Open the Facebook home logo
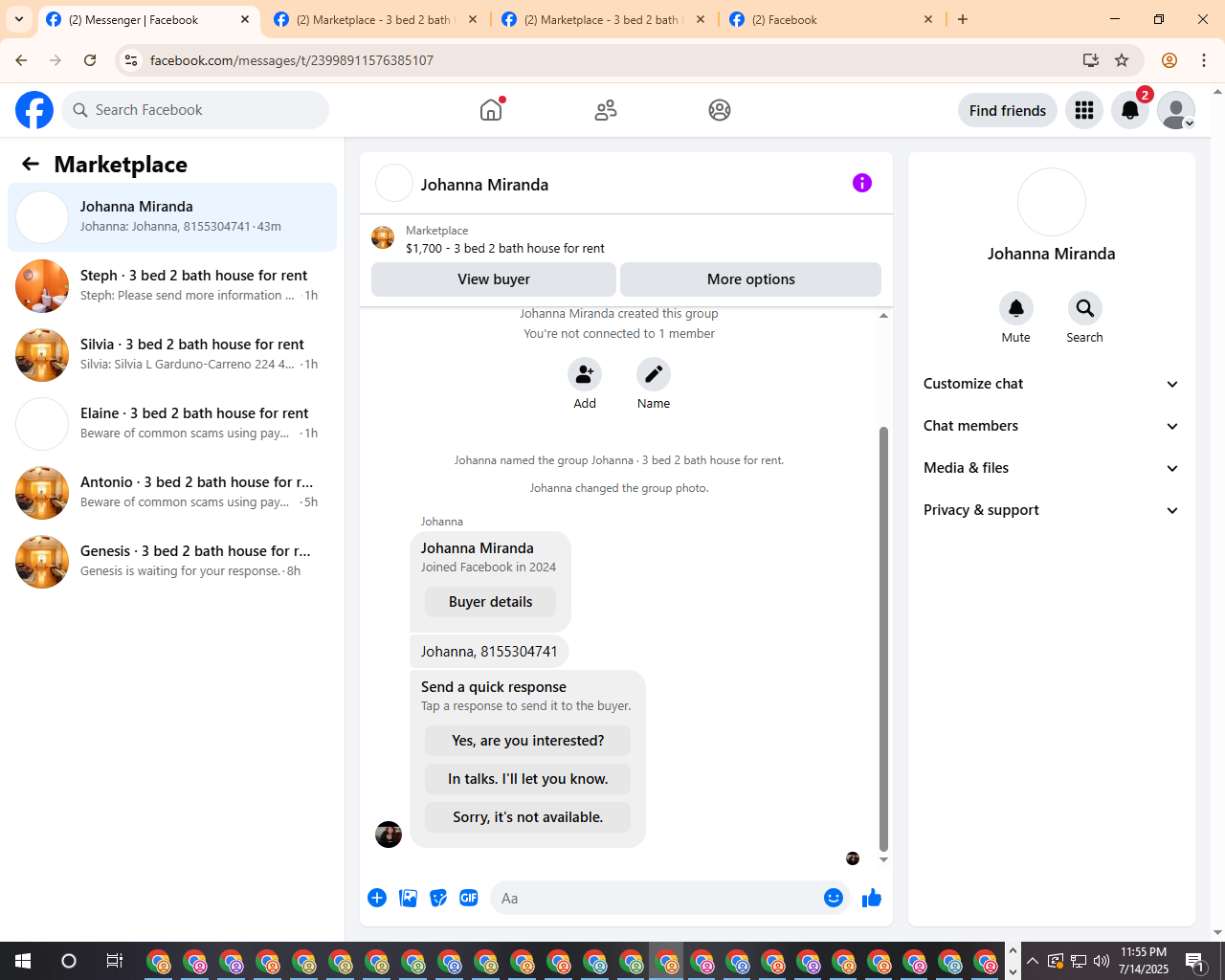Viewport: 1225px width, 980px height. (34, 110)
